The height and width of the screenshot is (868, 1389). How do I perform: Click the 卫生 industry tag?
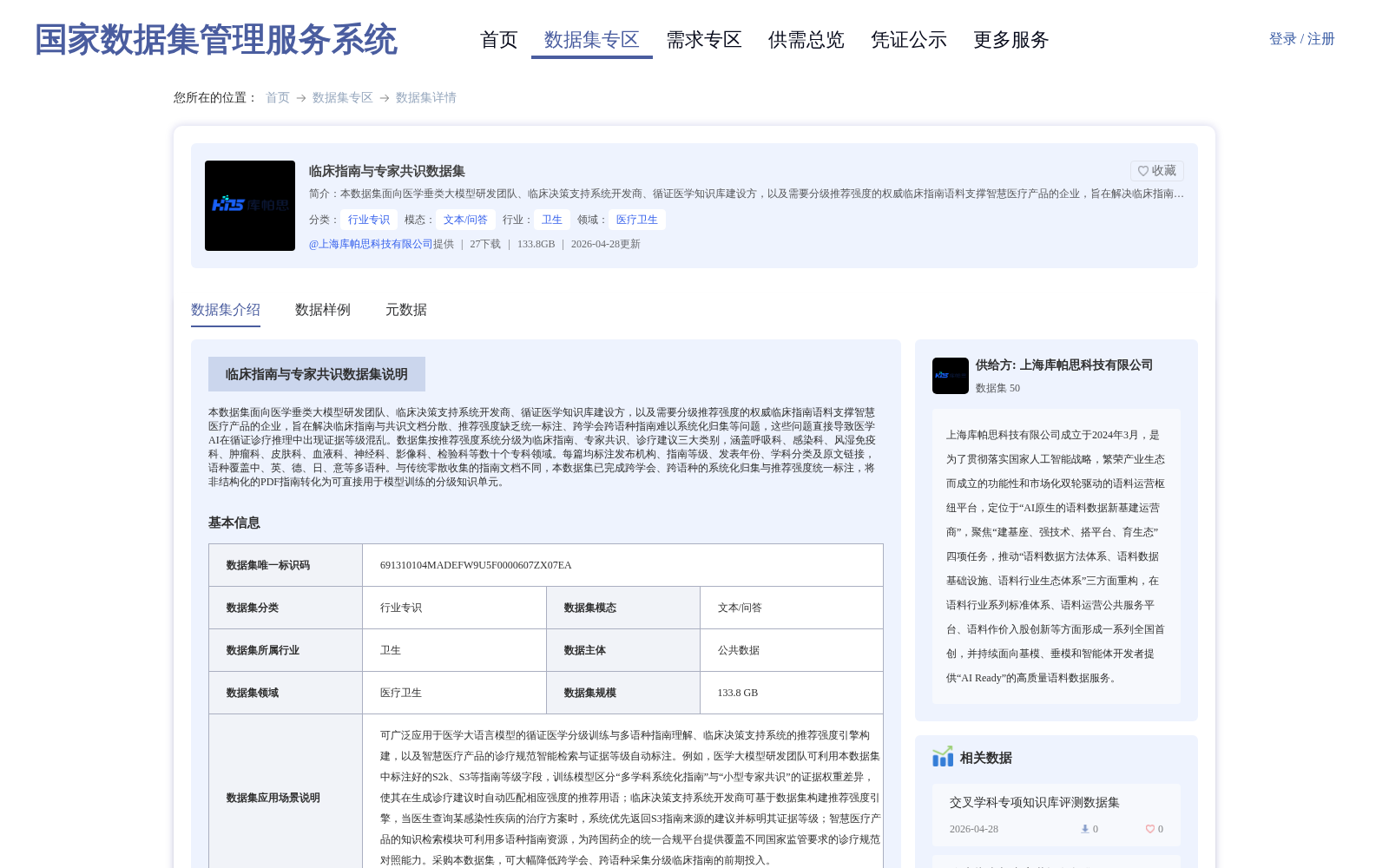[552, 220]
